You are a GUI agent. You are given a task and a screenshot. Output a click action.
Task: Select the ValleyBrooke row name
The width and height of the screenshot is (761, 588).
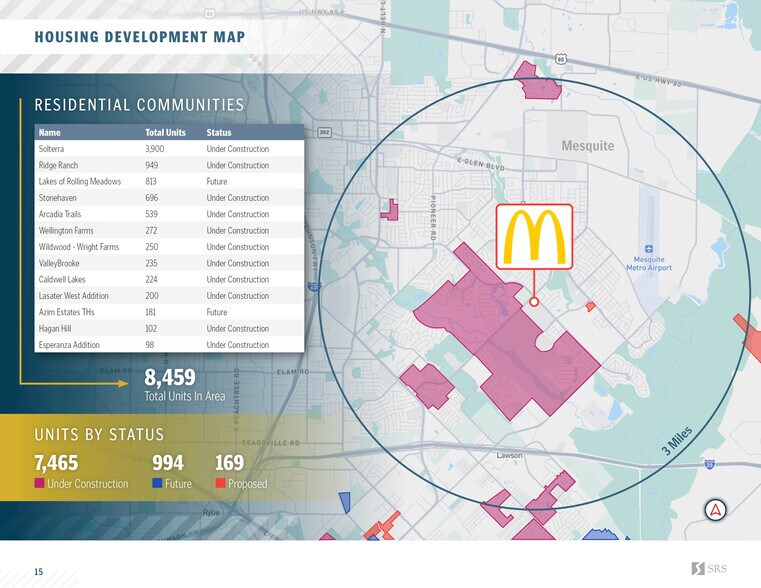[59, 263]
